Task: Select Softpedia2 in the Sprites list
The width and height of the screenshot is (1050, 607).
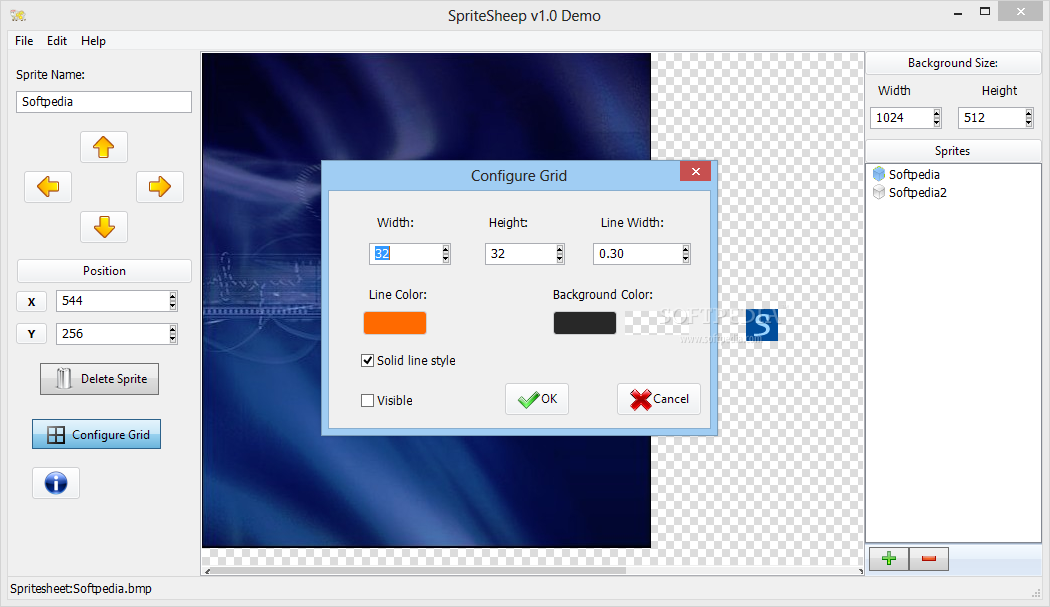Action: (x=917, y=192)
